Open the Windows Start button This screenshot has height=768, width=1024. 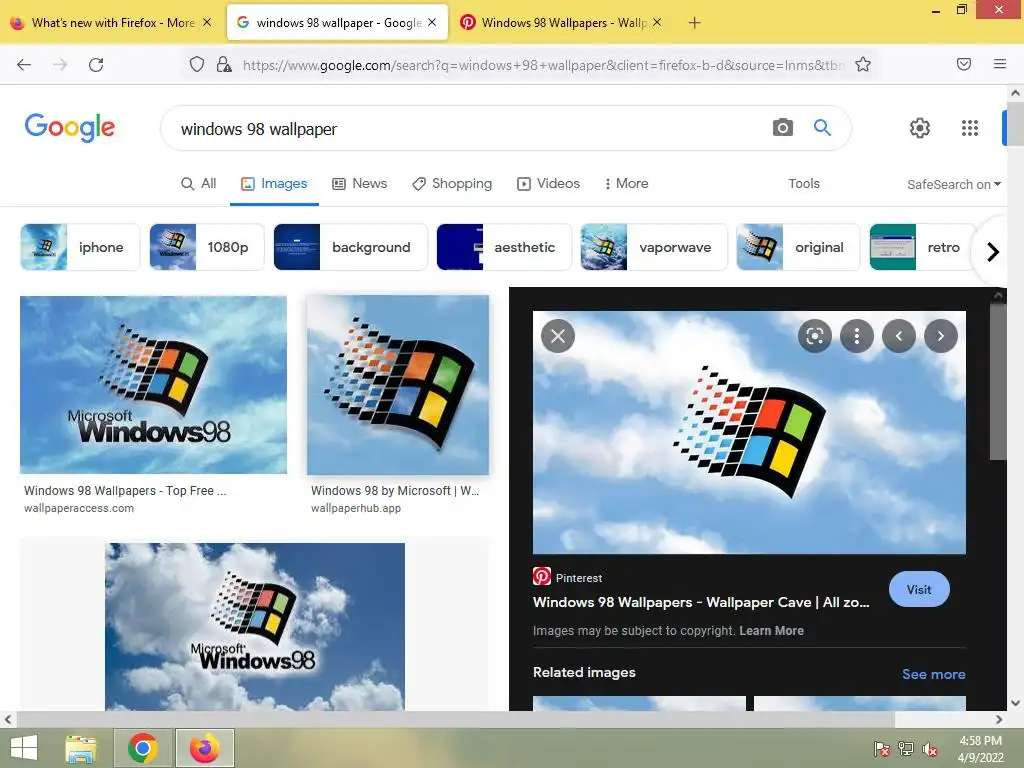pos(24,748)
